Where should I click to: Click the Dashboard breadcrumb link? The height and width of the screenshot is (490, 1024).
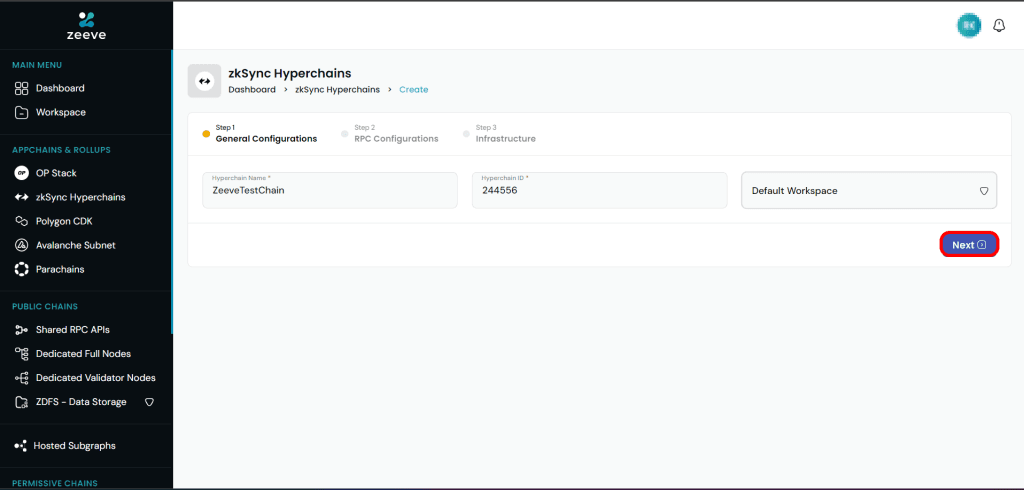pos(252,90)
